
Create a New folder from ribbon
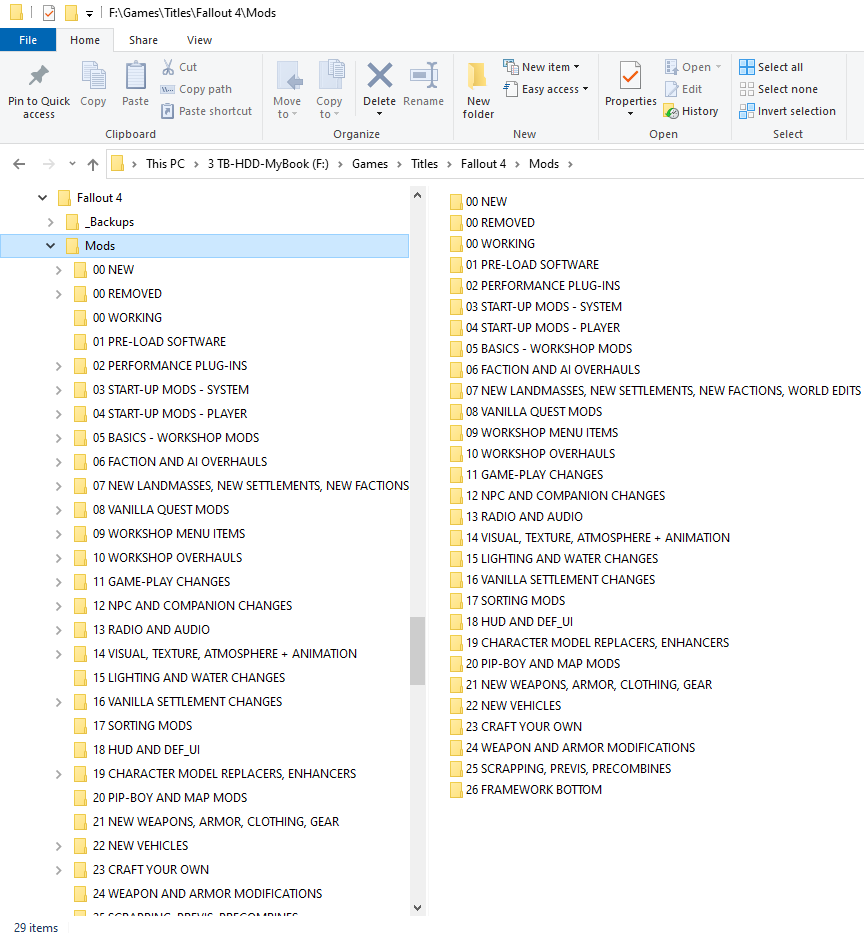478,90
